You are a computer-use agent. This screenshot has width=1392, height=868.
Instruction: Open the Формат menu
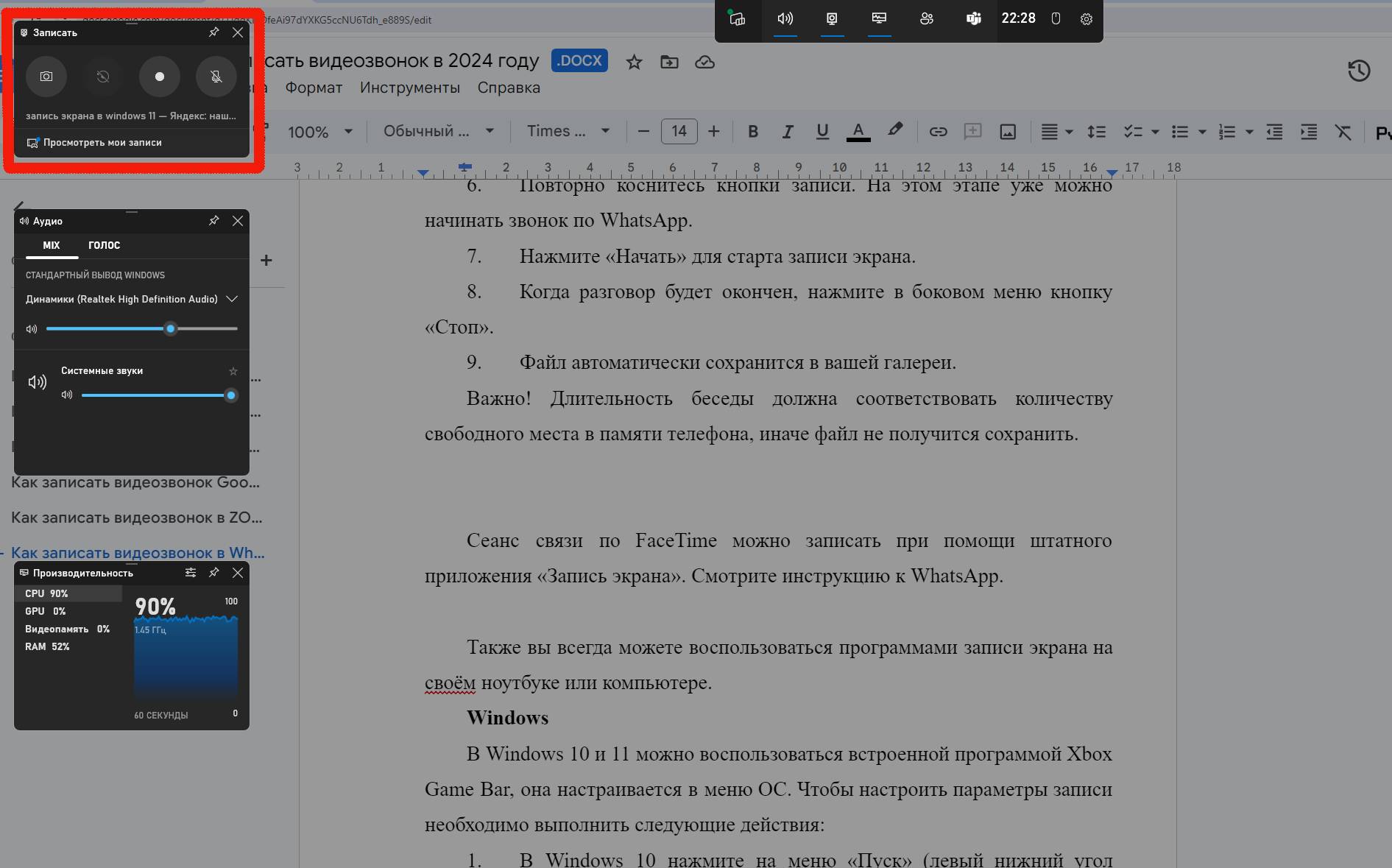314,88
